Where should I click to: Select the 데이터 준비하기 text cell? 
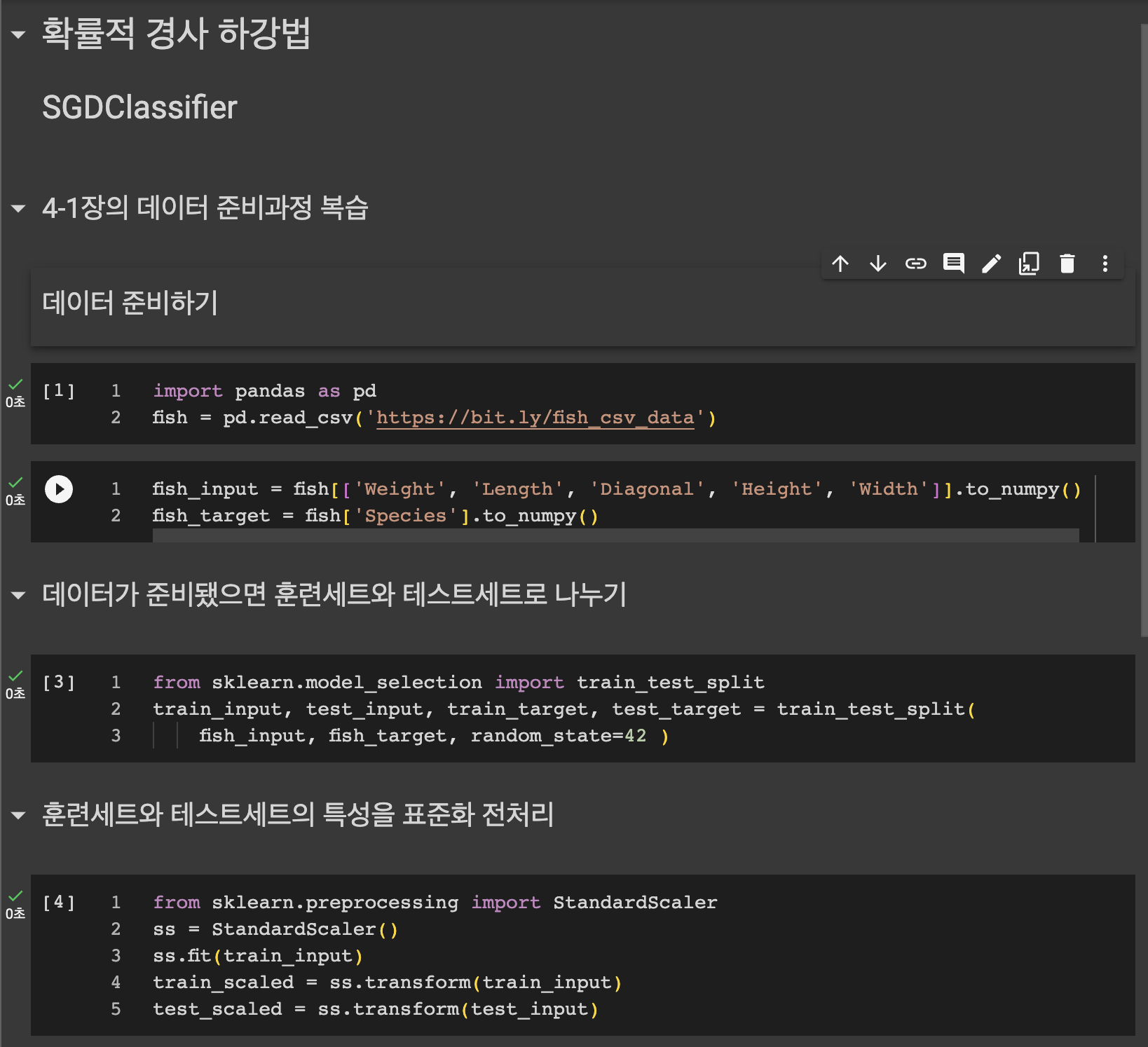(582, 307)
